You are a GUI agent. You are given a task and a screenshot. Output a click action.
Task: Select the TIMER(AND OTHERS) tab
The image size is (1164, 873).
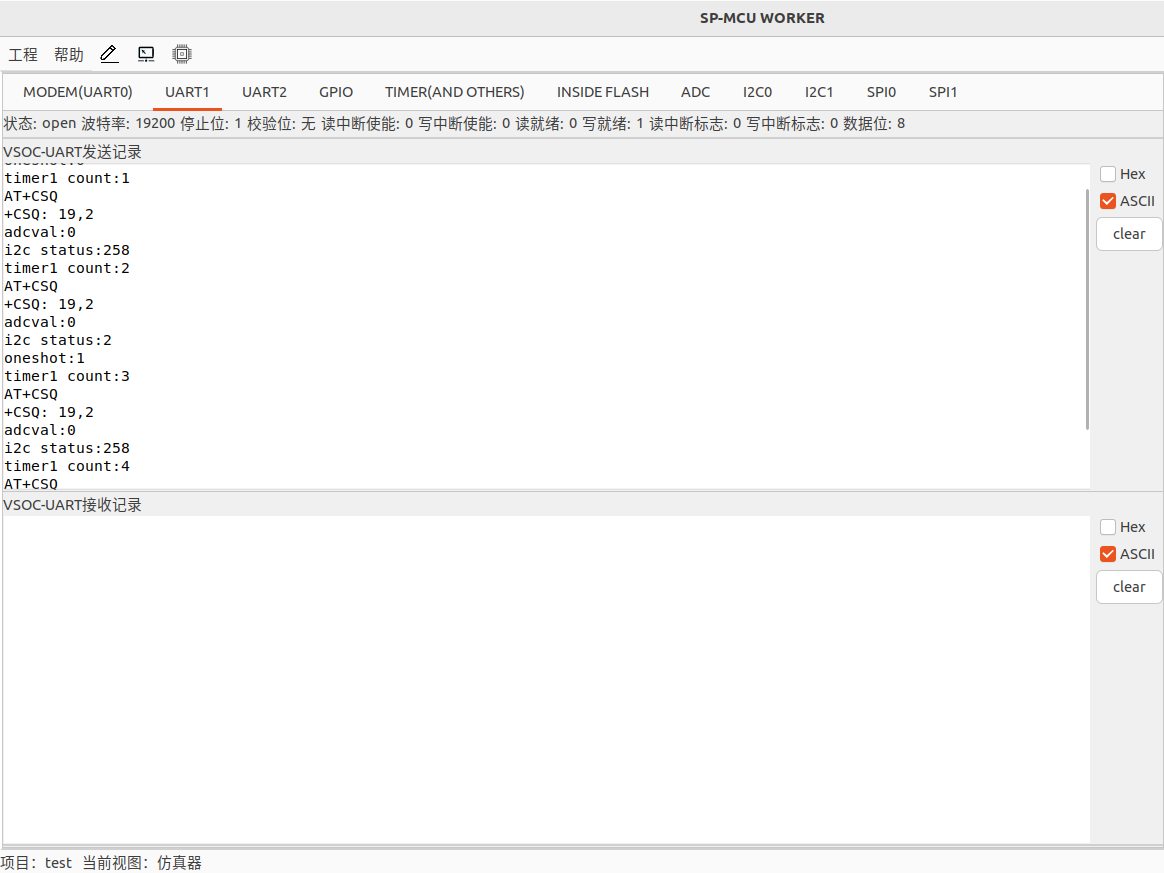(x=454, y=92)
